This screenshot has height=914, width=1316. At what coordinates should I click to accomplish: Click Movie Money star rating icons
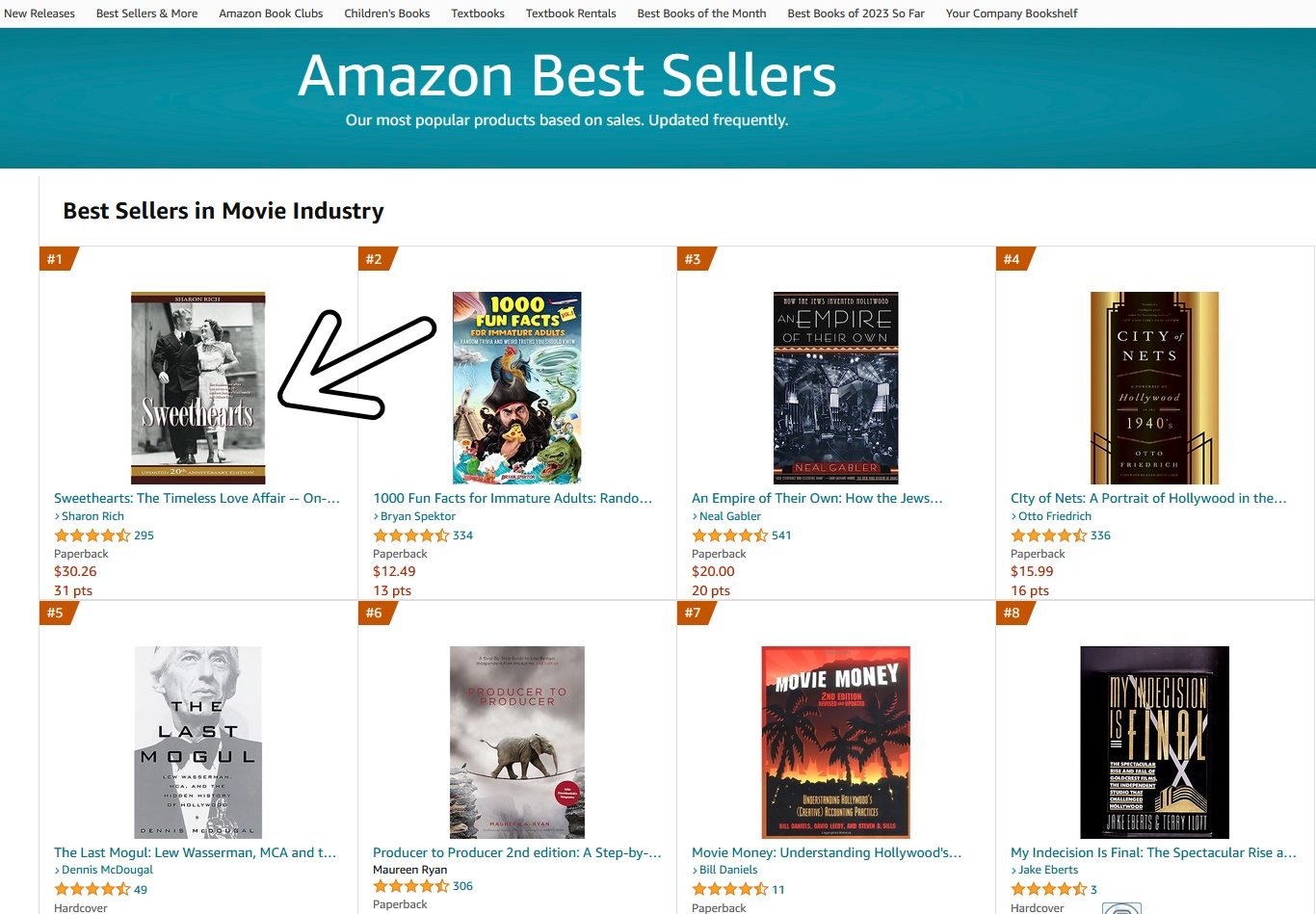pos(730,890)
